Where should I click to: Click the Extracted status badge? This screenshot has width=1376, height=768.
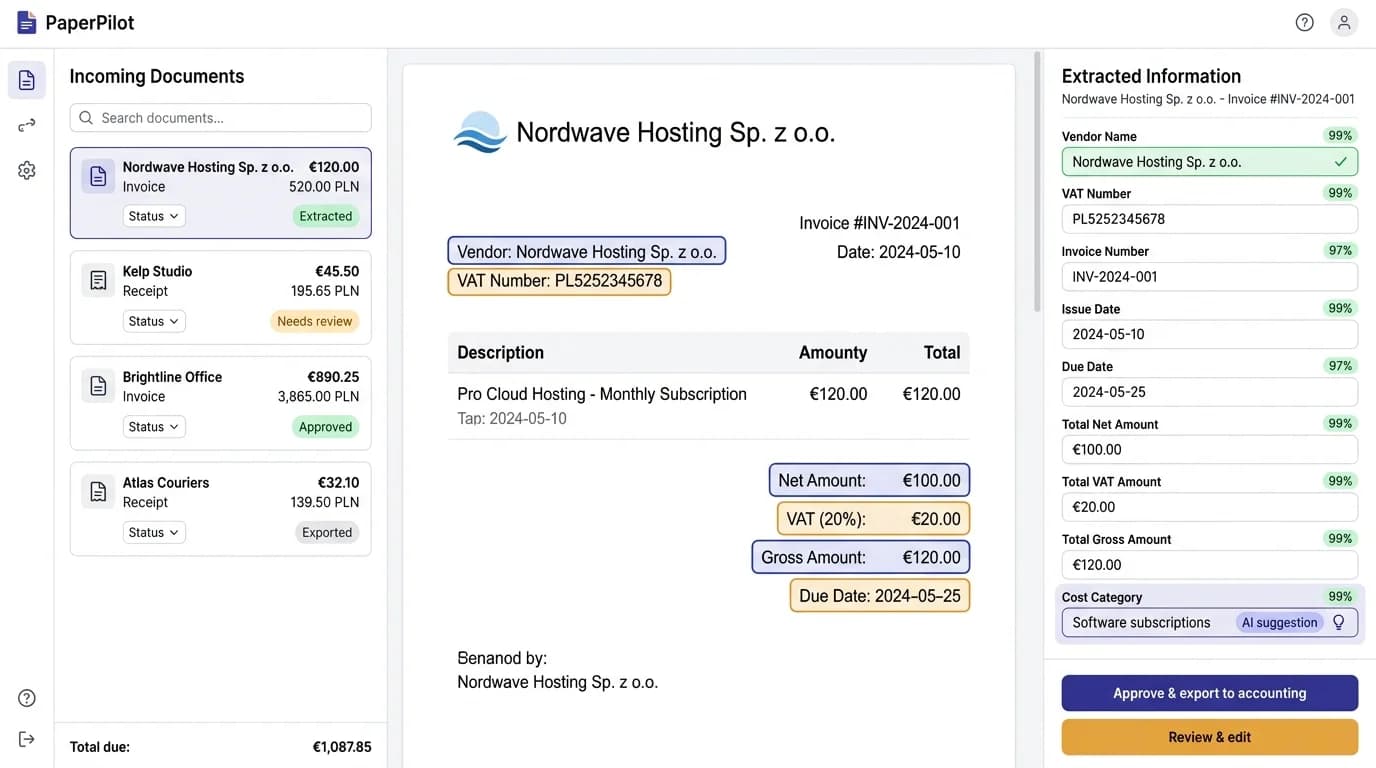pos(326,216)
